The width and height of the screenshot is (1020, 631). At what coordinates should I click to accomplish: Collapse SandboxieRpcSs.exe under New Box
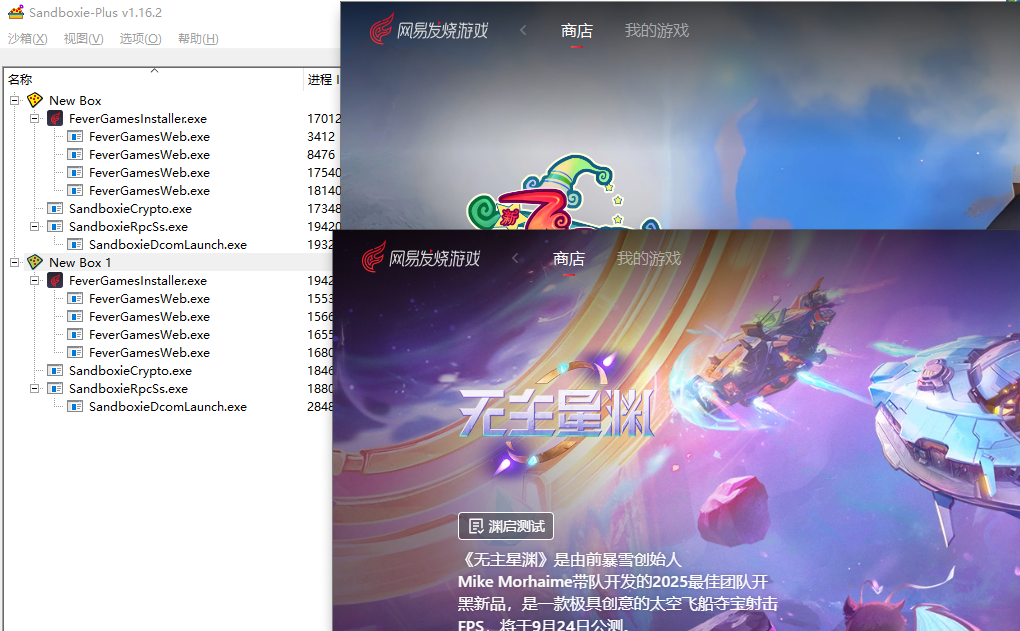click(34, 226)
